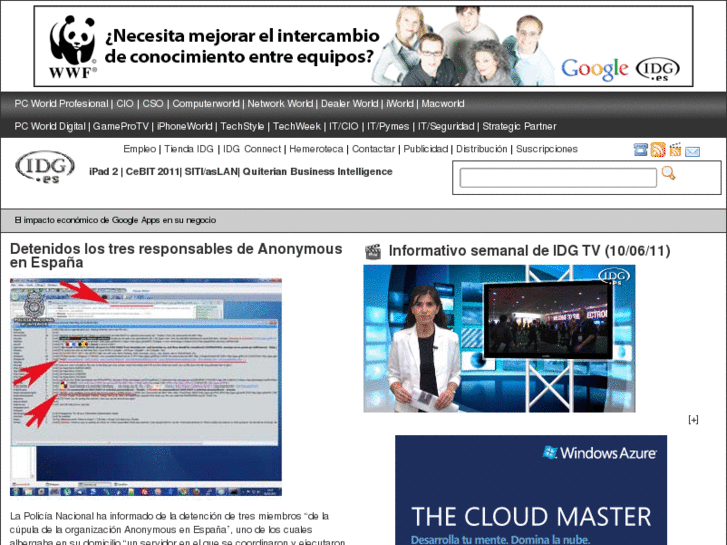727x545 pixels.
Task: Select TechStyle navigation link
Action: click(242, 126)
